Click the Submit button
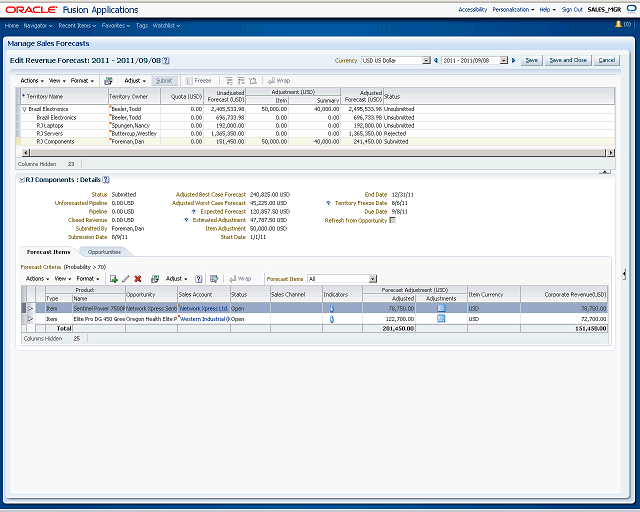 coord(164,81)
